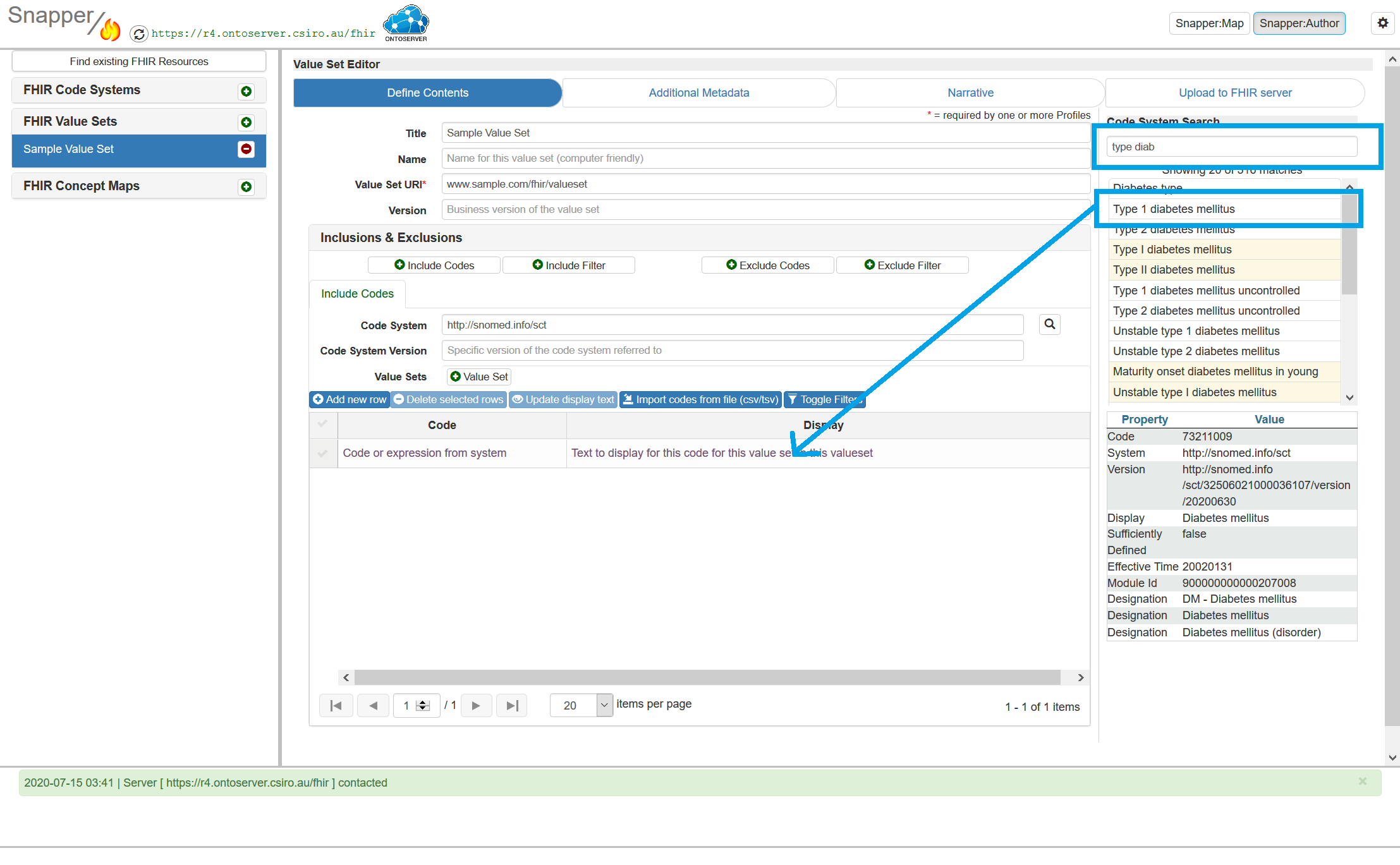Add a new FHIR Code System
This screenshot has height=865, width=1400.
tap(247, 91)
